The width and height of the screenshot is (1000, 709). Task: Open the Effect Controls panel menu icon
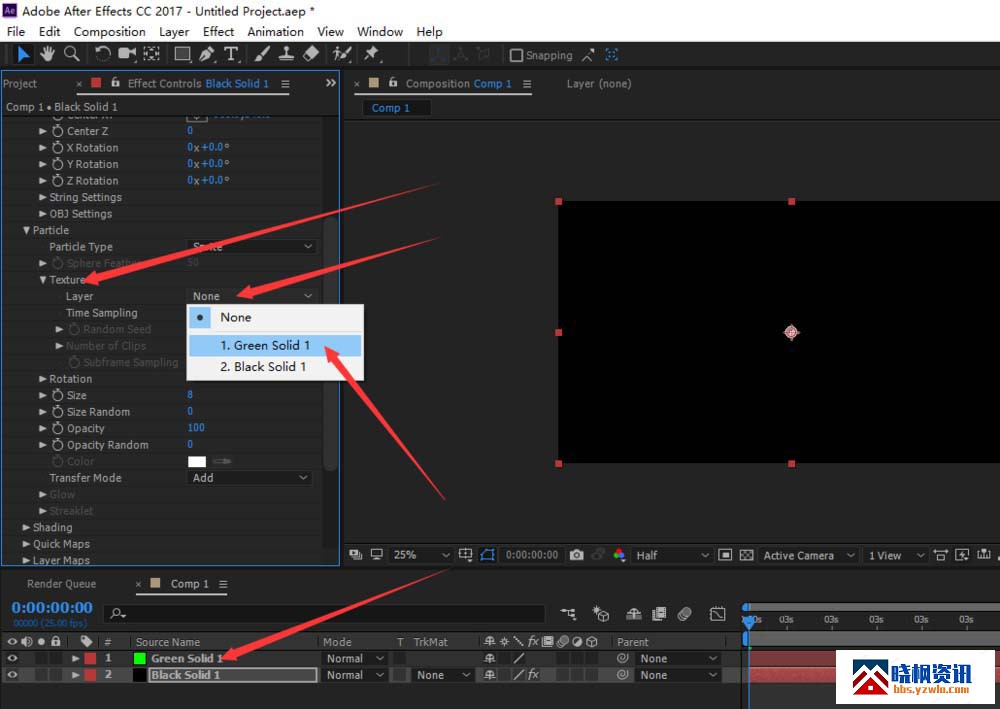[285, 84]
